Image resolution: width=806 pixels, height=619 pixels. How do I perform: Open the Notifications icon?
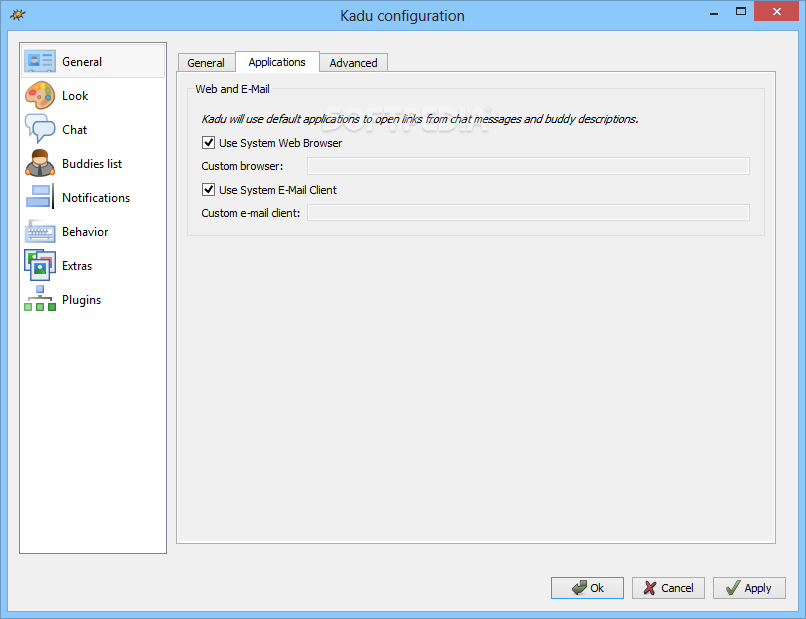pos(40,197)
